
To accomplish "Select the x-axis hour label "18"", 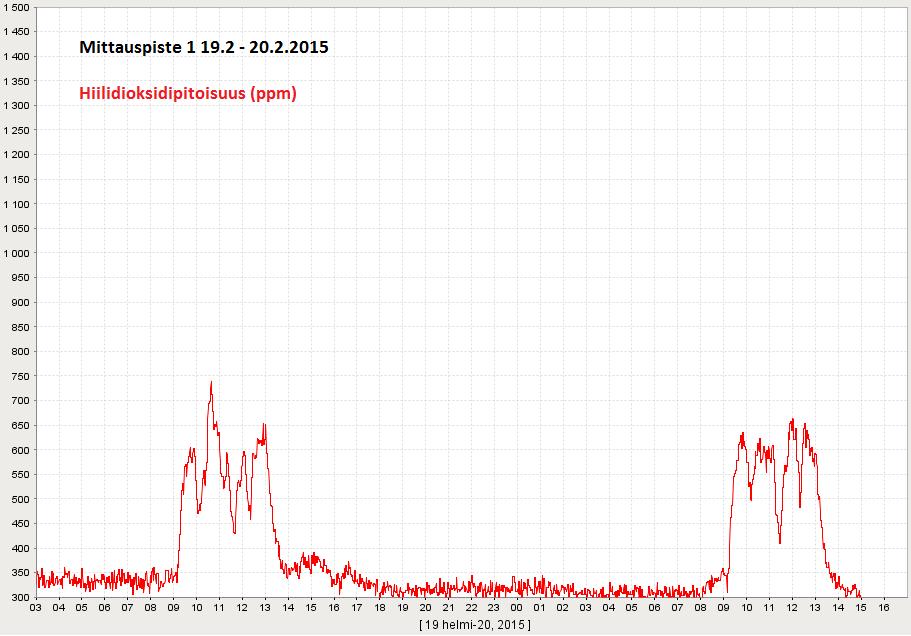I will click(380, 608).
